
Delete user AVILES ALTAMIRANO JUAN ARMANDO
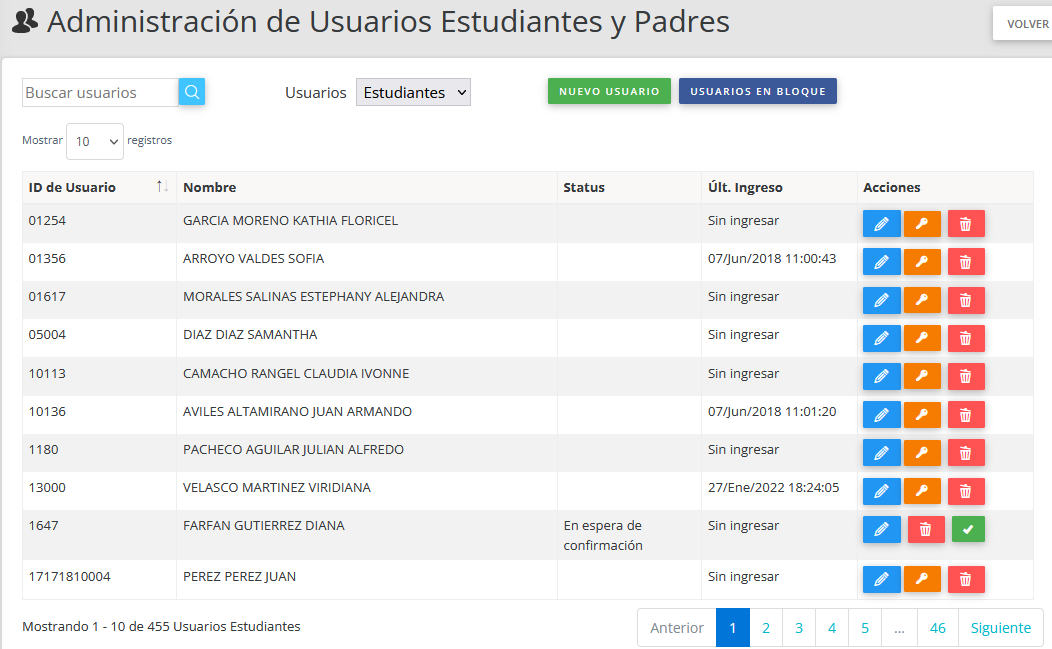point(965,414)
